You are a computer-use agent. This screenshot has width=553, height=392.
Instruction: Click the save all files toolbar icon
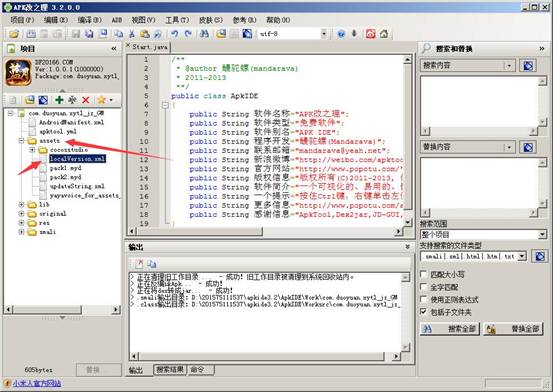point(89,34)
